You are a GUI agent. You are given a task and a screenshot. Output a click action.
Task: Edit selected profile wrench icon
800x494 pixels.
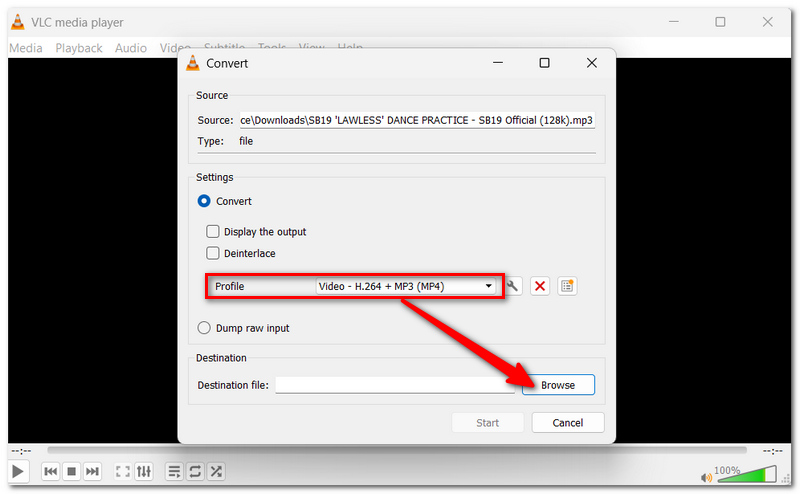coord(513,286)
